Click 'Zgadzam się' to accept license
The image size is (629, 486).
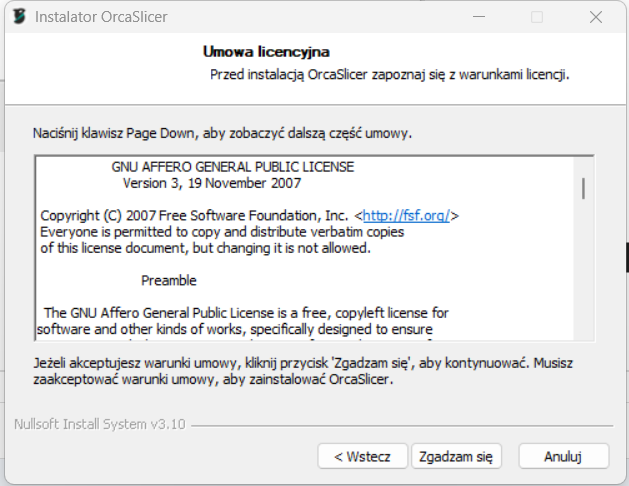[456, 456]
